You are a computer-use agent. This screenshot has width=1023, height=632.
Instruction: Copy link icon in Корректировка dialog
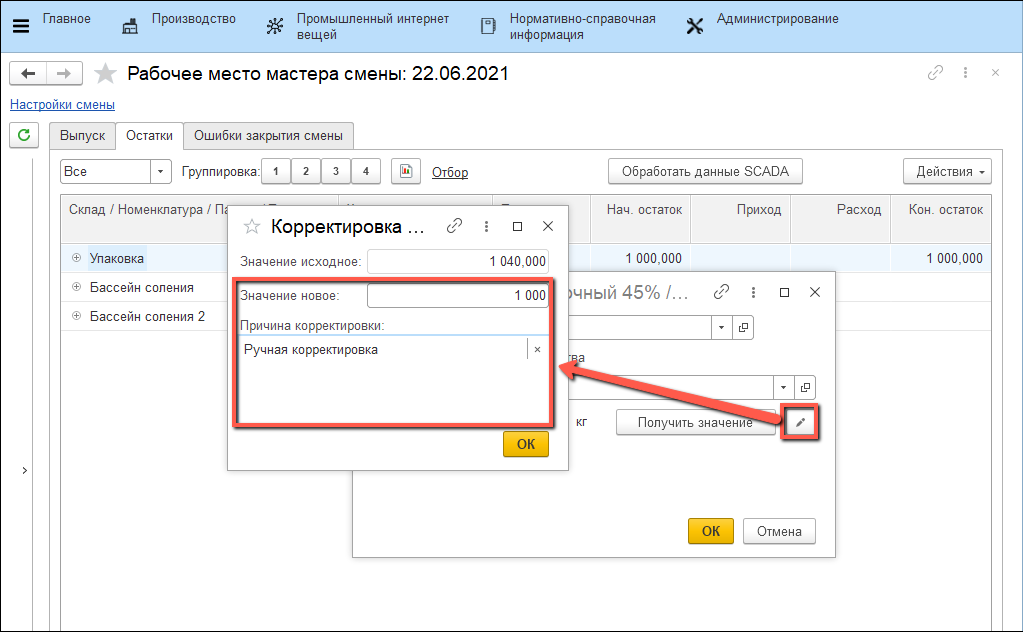click(x=454, y=227)
